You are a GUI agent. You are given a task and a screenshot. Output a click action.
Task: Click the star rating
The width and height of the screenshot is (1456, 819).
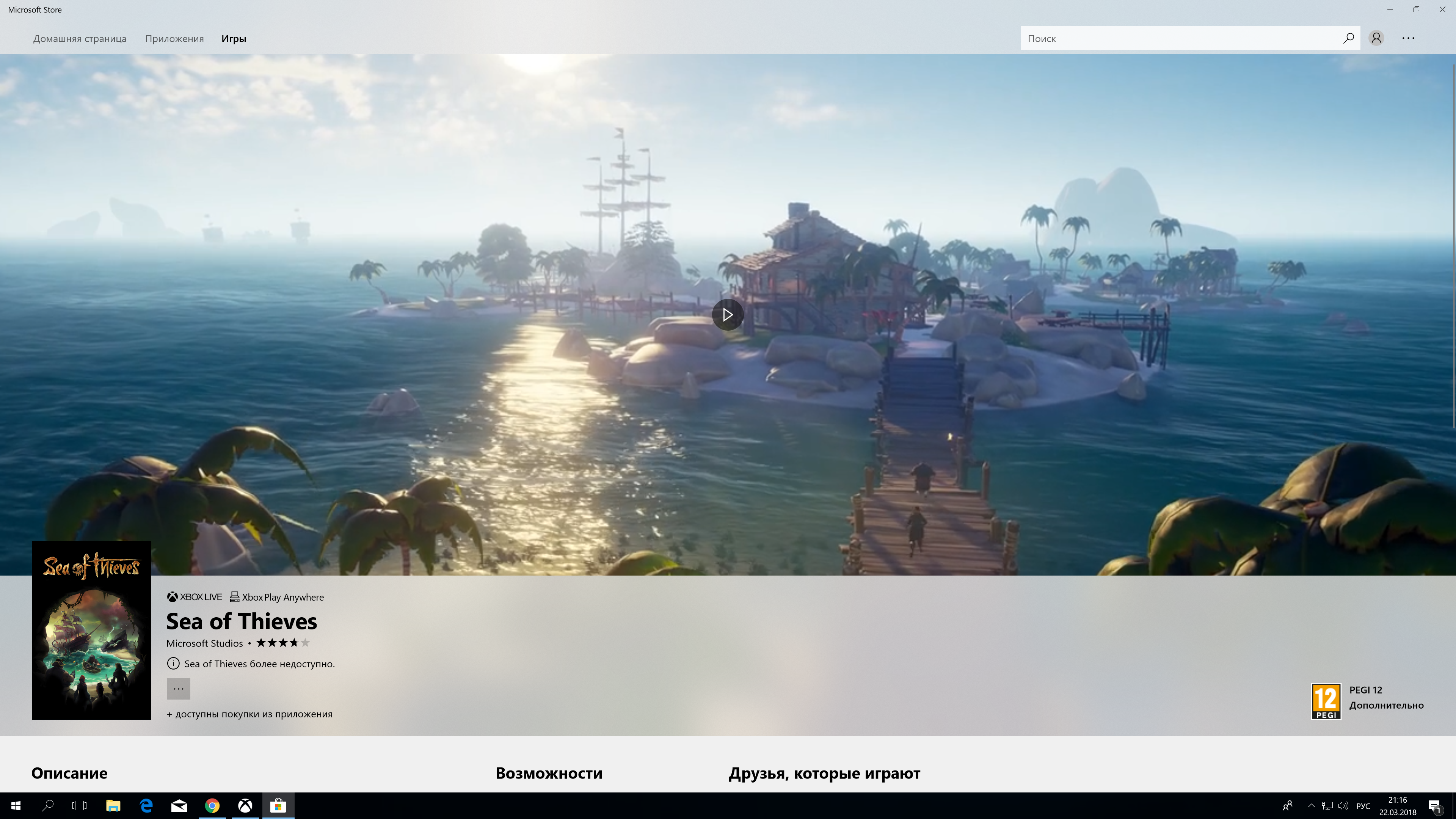[x=283, y=643]
